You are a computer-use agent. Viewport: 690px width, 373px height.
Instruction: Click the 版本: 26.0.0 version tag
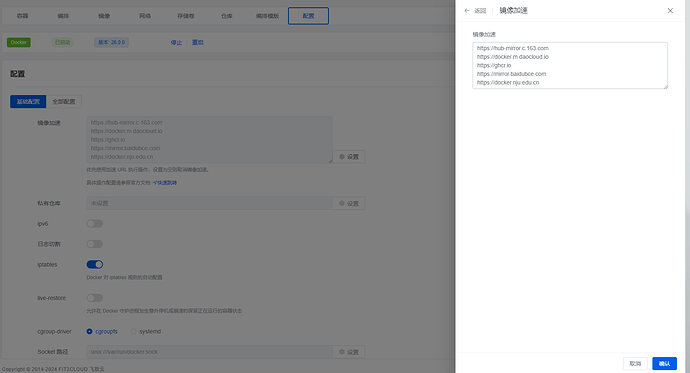click(x=111, y=42)
